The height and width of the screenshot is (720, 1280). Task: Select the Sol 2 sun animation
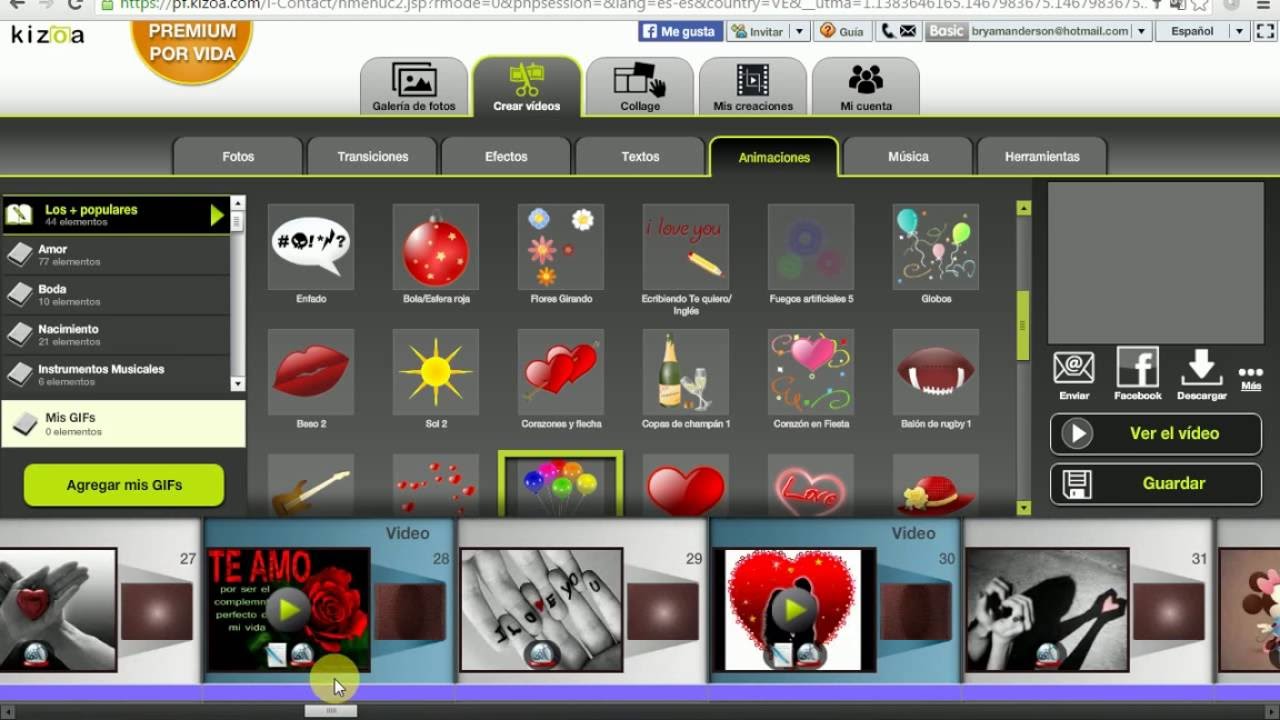coord(436,372)
